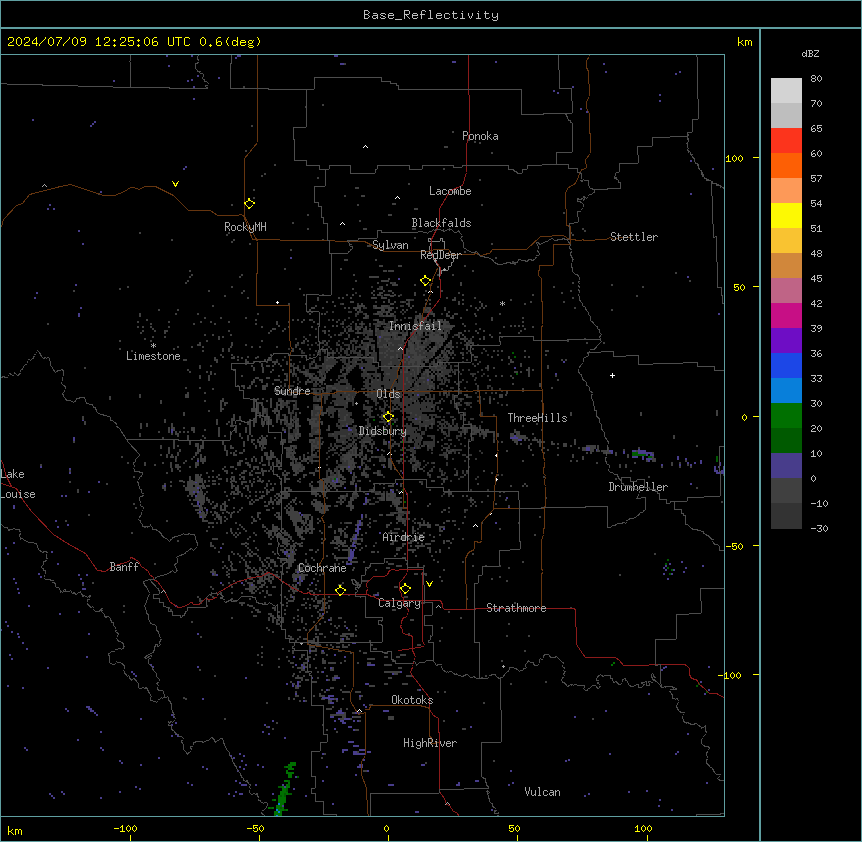The image size is (862, 842).
Task: Select the yellow diamond marker below the Cochrane label
Action: [341, 590]
